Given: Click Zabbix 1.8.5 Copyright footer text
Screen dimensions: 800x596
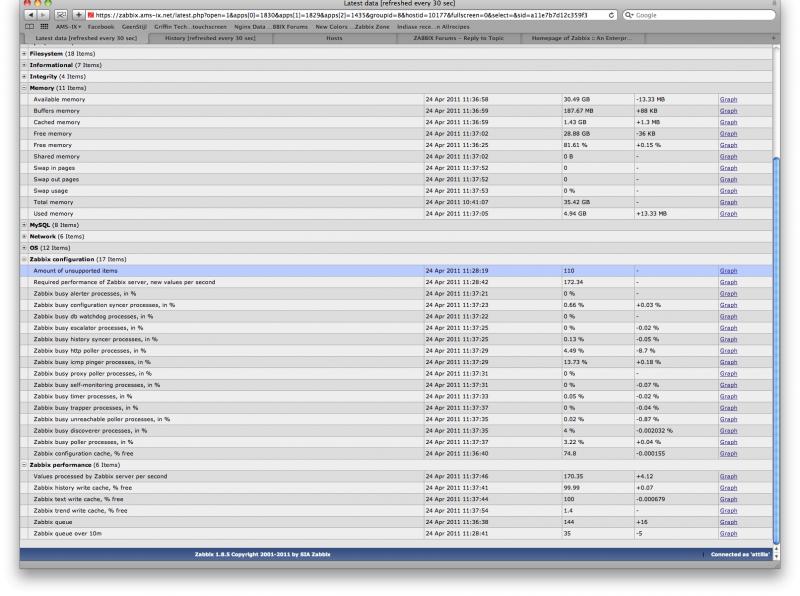Looking at the screenshot, I should pyautogui.click(x=262, y=554).
